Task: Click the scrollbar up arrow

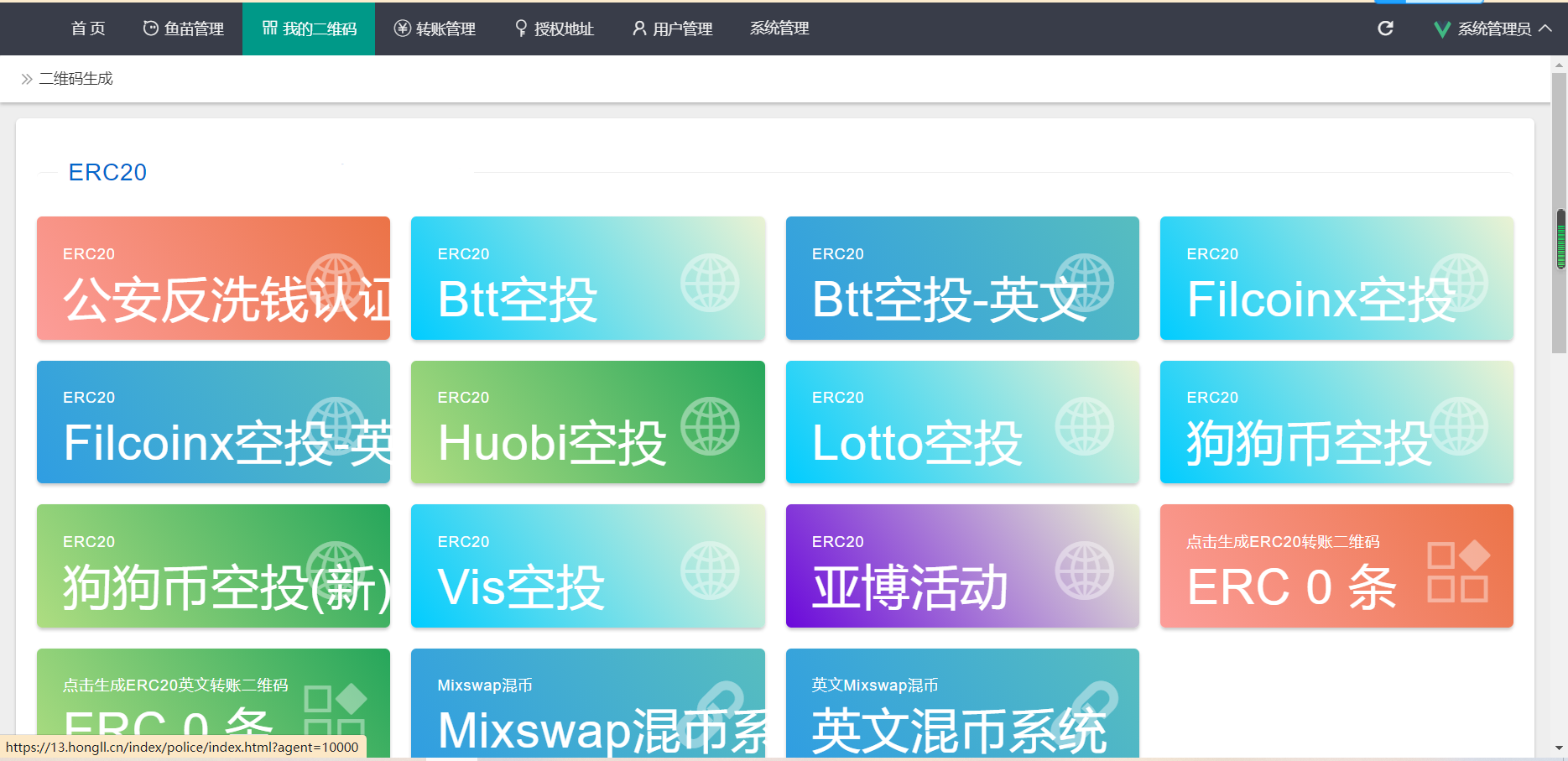Action: (1559, 64)
